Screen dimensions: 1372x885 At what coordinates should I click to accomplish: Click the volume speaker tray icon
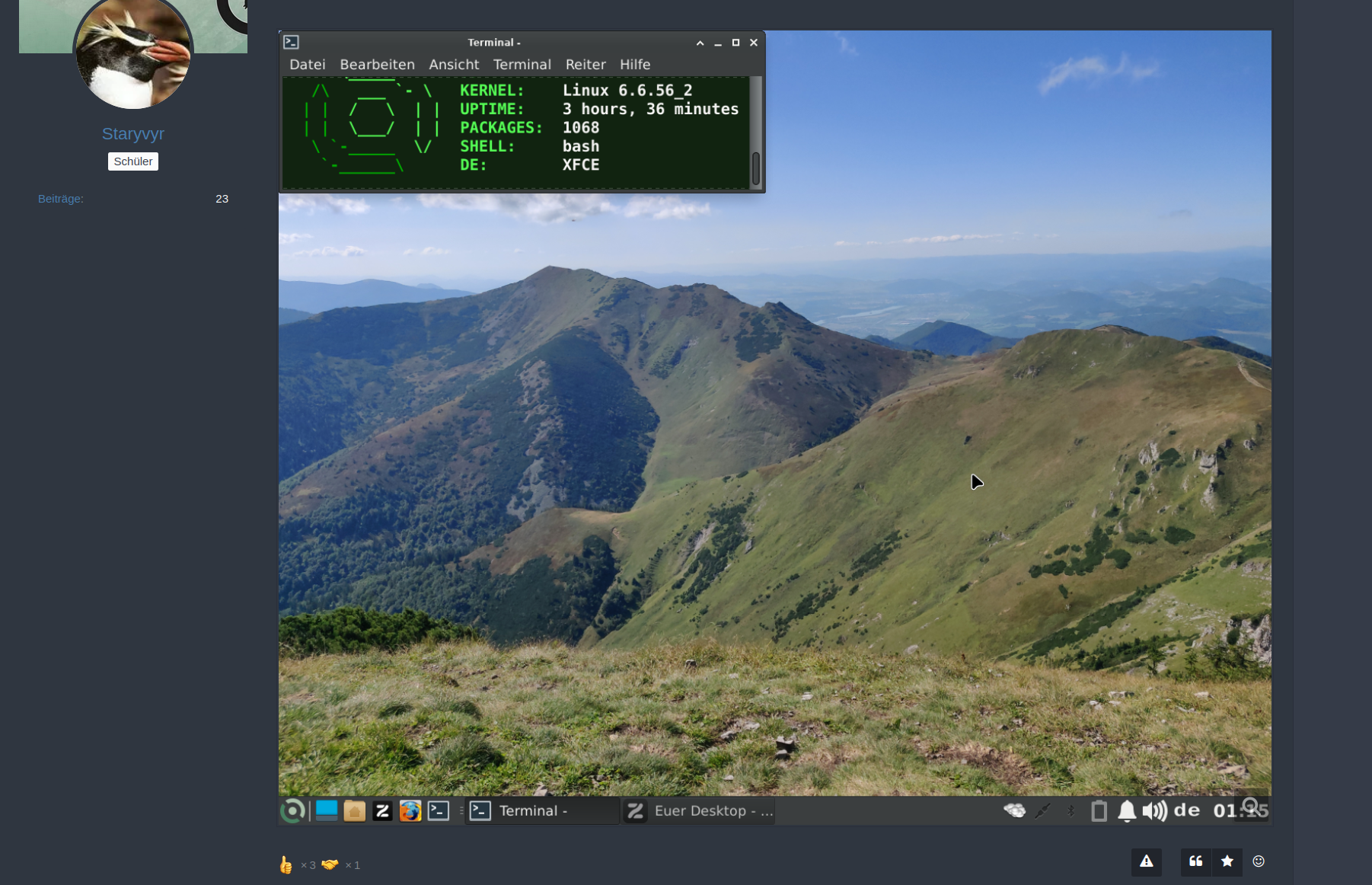1154,811
